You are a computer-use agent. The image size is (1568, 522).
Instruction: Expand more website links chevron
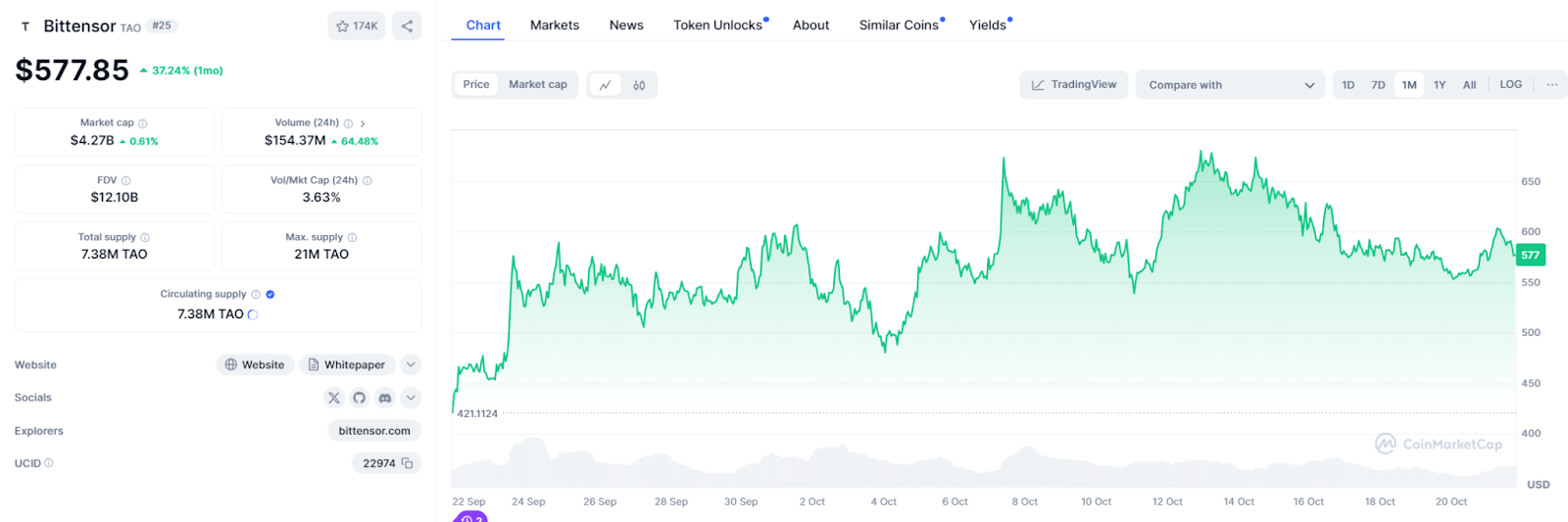pos(411,364)
